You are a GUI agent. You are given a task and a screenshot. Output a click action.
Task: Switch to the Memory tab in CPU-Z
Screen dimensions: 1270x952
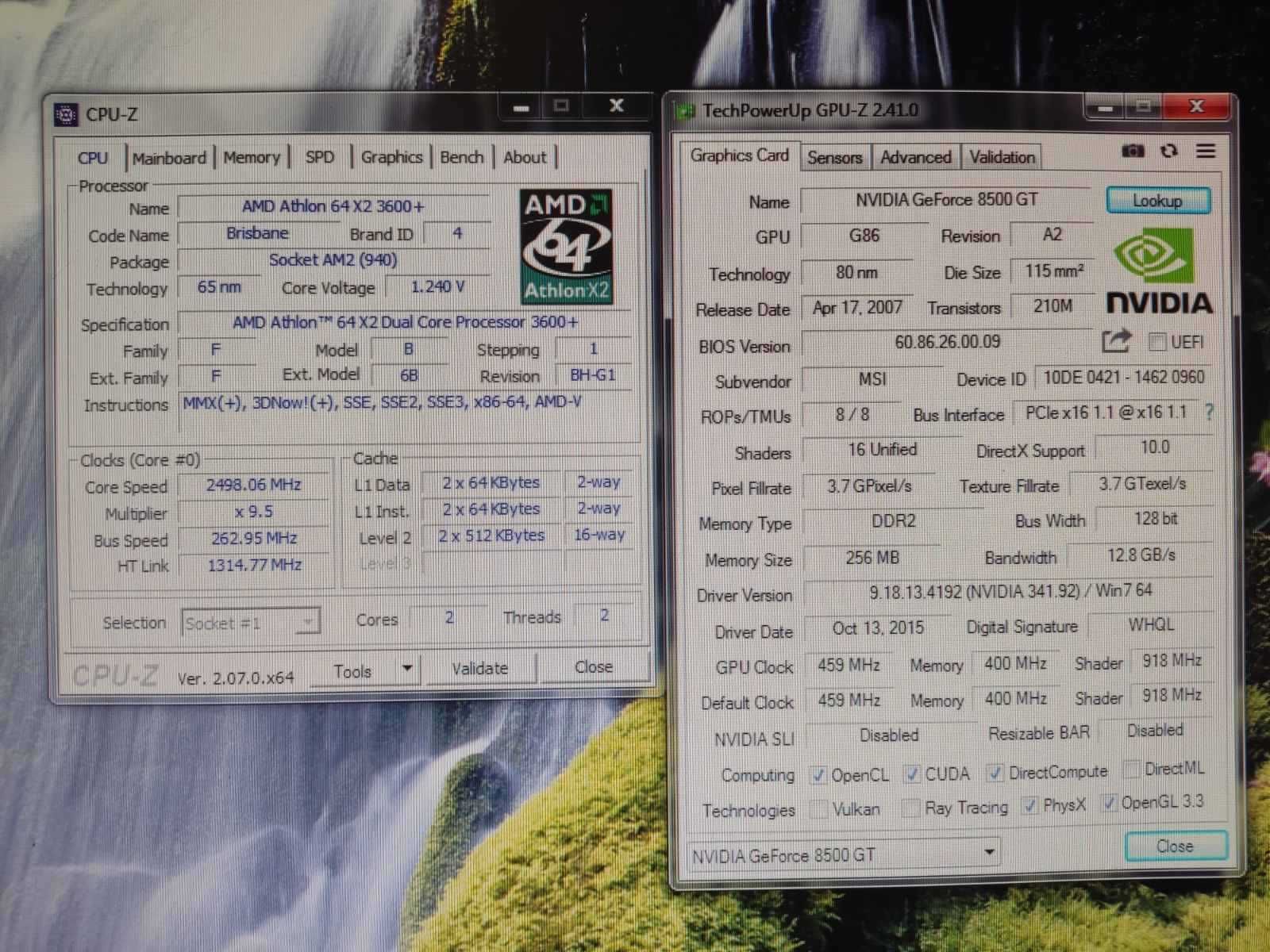252,157
